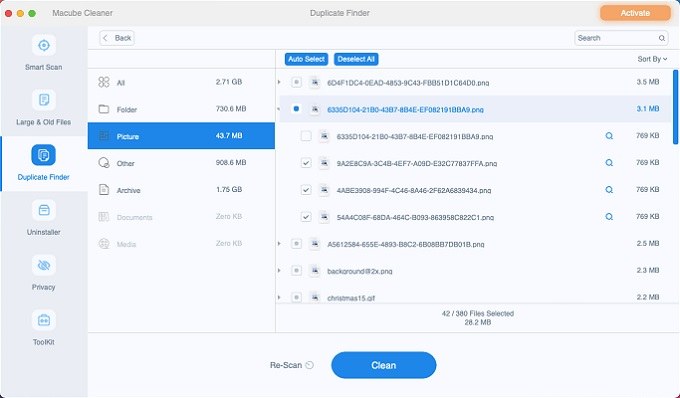680x398 pixels.
Task: Open the Sort By dropdown
Action: (x=652, y=59)
